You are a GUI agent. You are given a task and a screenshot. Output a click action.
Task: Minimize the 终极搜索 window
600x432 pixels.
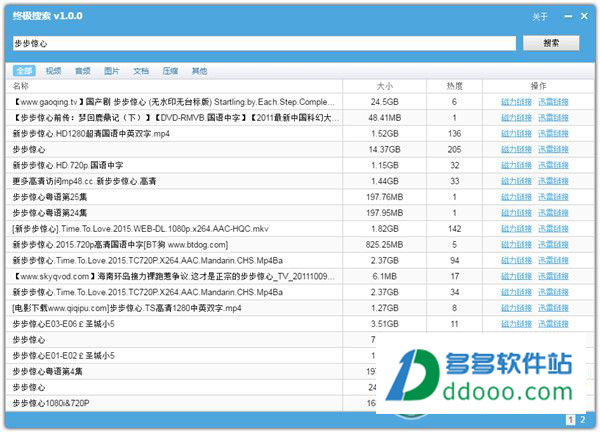(x=568, y=16)
